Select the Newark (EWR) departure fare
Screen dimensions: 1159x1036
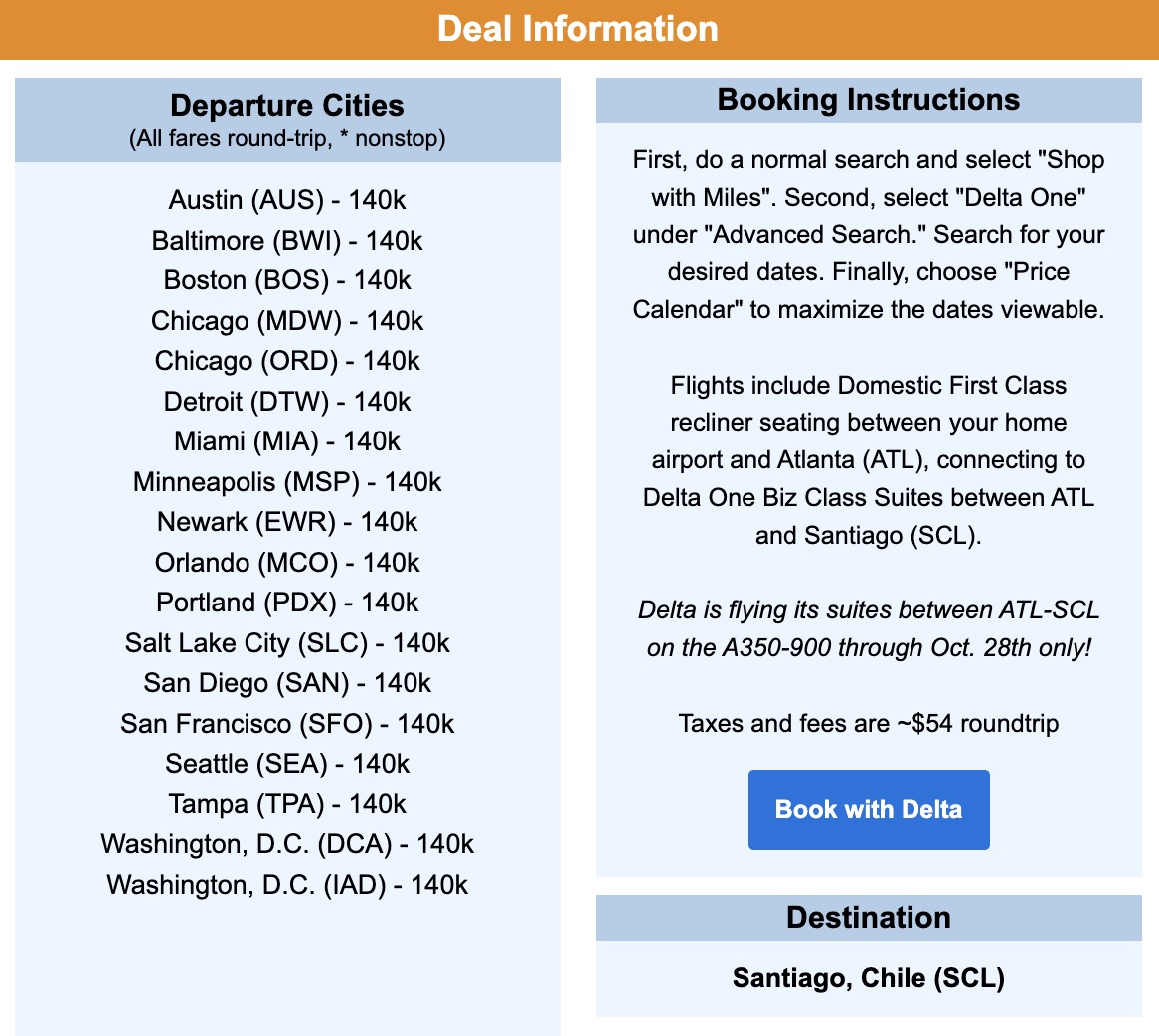point(287,522)
